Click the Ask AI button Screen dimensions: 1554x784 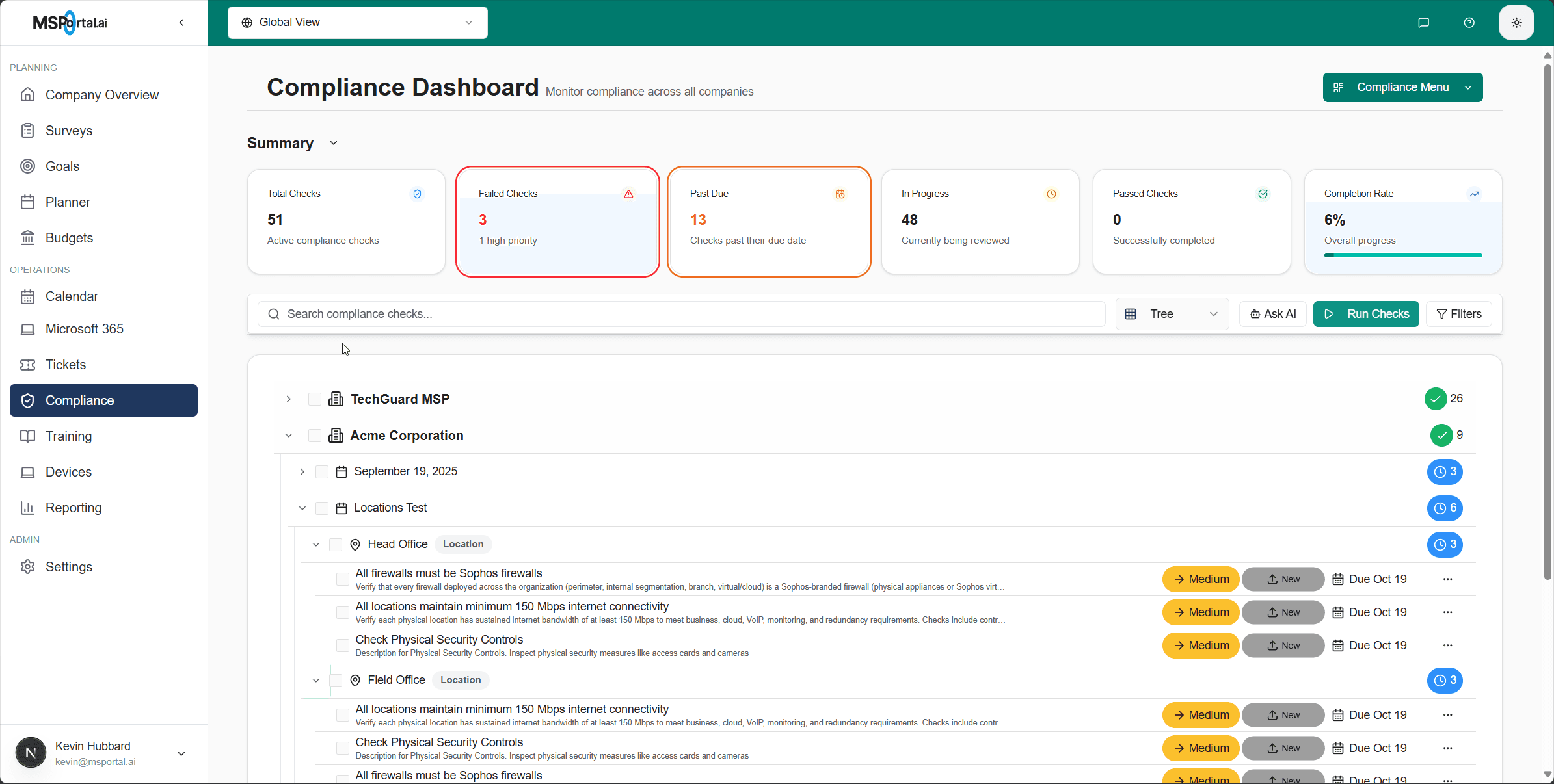pyautogui.click(x=1272, y=314)
